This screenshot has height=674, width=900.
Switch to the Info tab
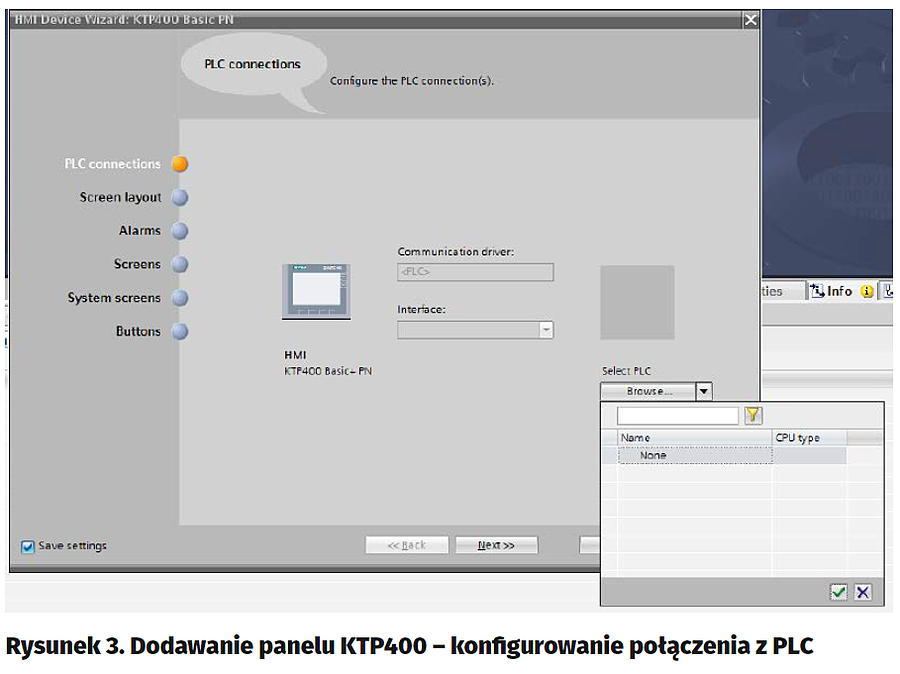point(832,291)
